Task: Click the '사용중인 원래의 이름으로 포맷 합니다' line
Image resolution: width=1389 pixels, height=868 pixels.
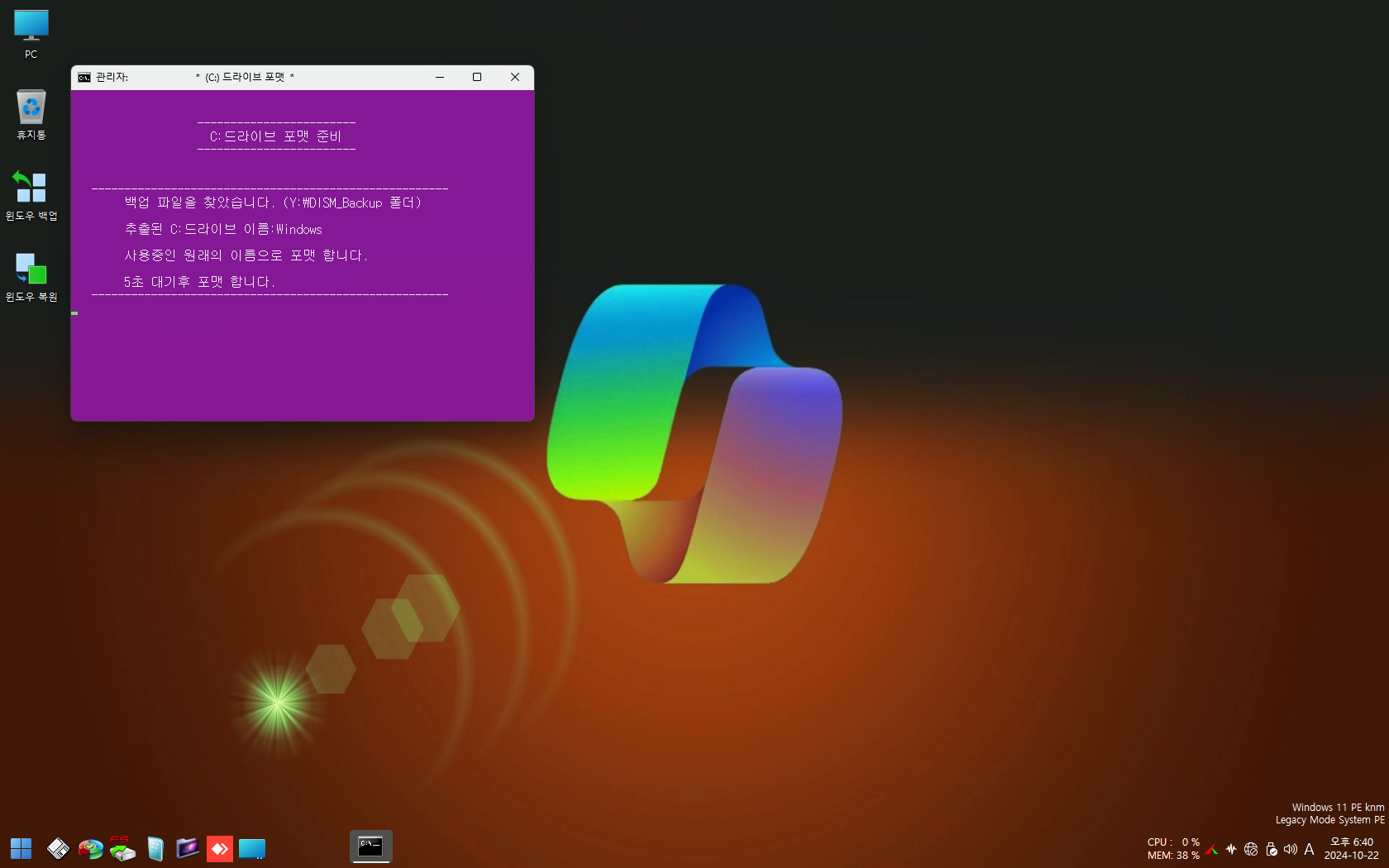Action: pyautogui.click(x=246, y=255)
